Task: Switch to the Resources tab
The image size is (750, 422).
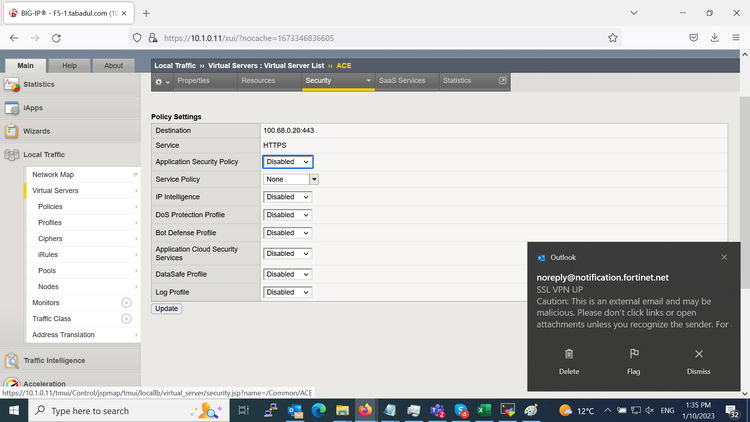Action: [265, 81]
